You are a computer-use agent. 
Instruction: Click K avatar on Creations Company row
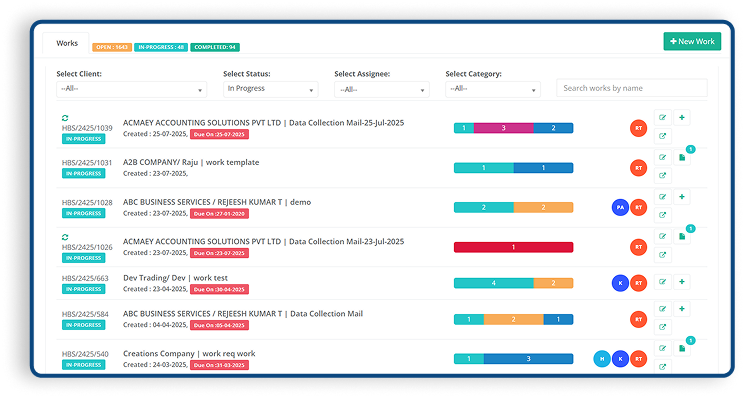[620, 359]
